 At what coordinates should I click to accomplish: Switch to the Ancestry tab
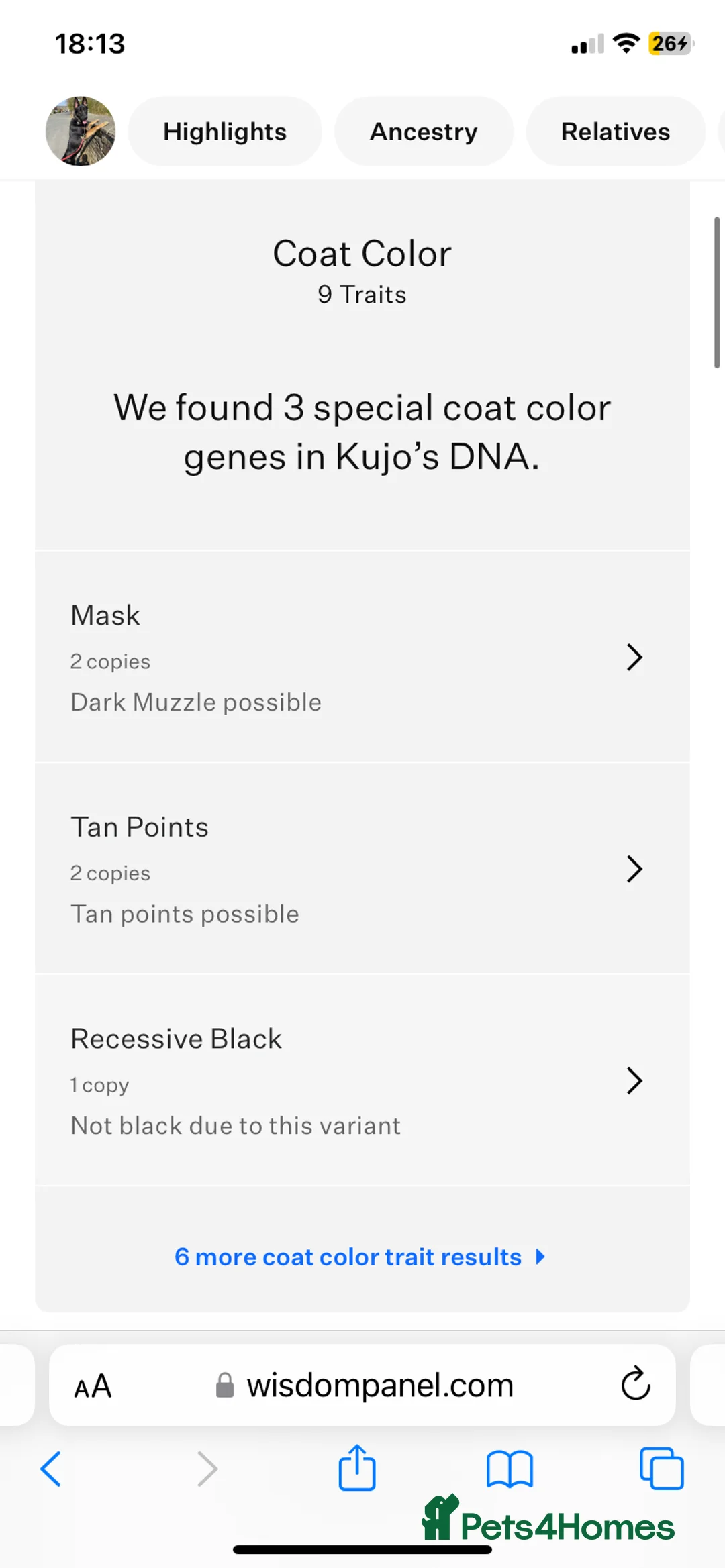coord(424,132)
